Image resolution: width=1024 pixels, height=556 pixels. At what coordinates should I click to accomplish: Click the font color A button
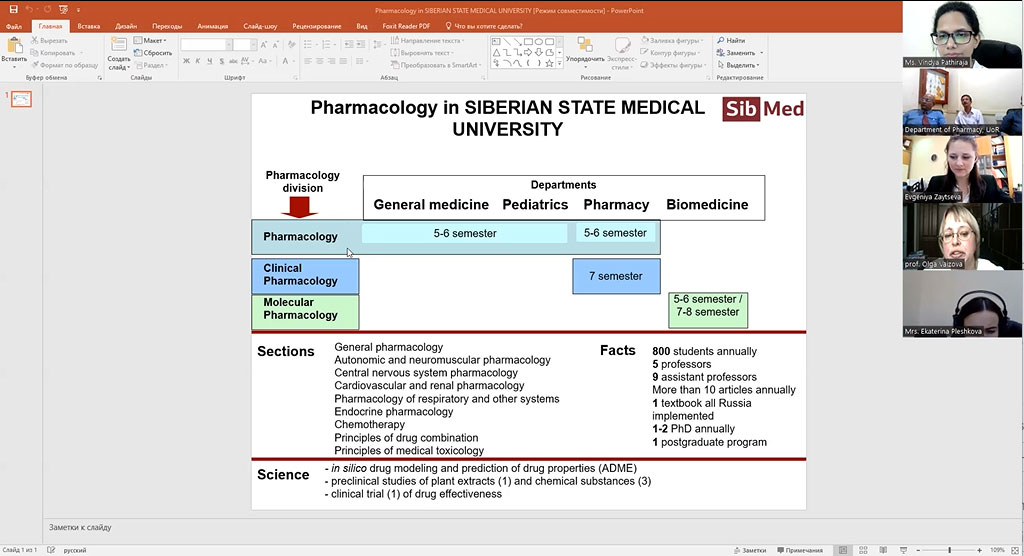[285, 61]
